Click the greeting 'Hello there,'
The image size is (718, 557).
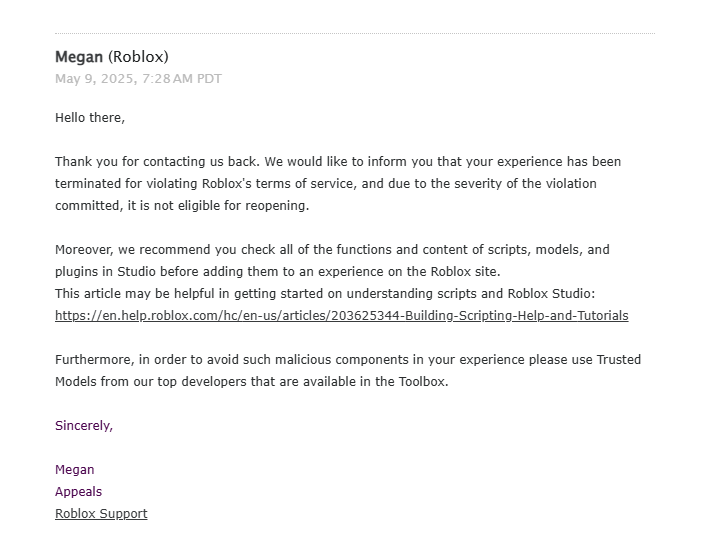90,118
